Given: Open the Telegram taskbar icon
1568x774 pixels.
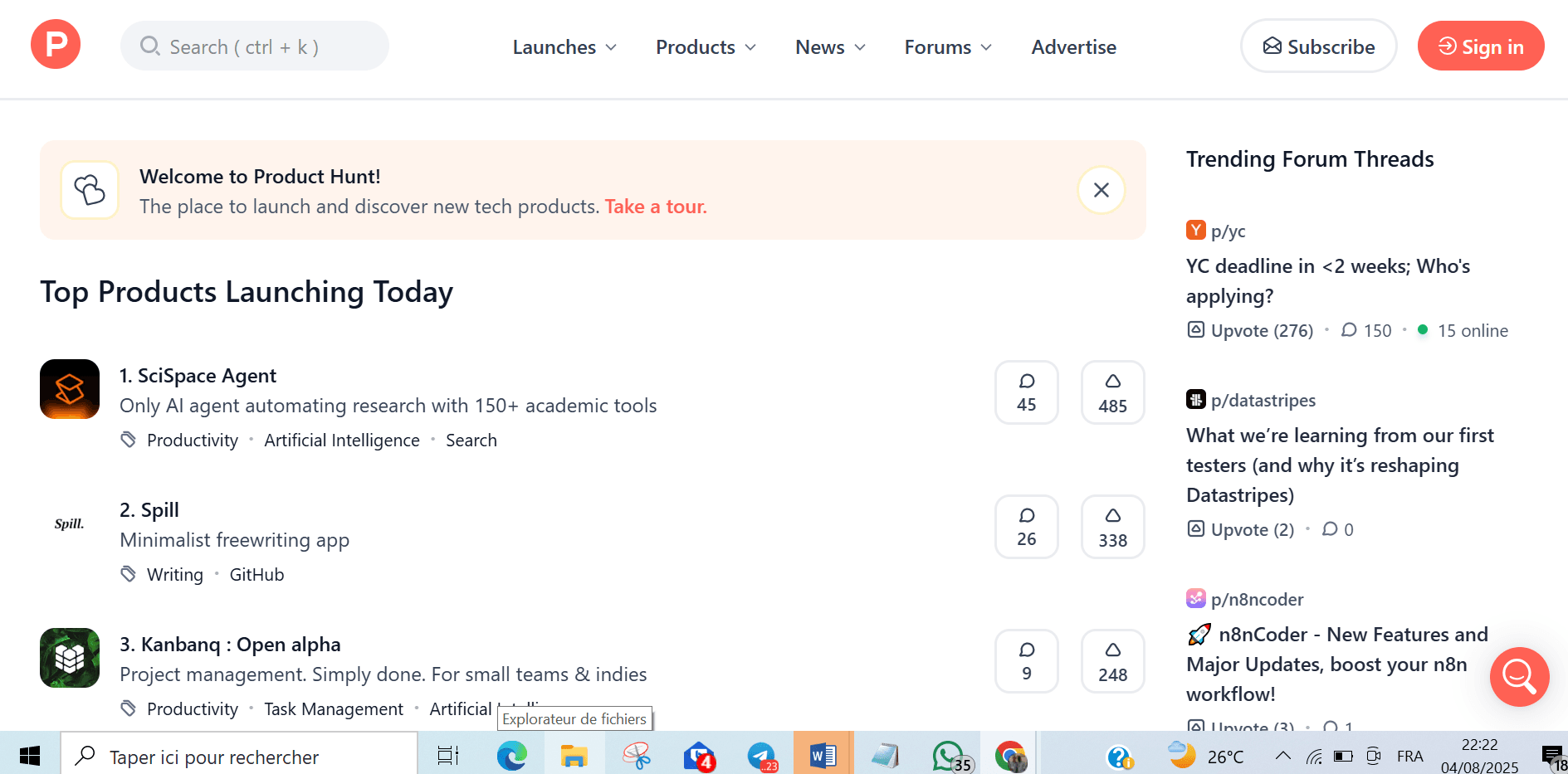Looking at the screenshot, I should point(761,756).
